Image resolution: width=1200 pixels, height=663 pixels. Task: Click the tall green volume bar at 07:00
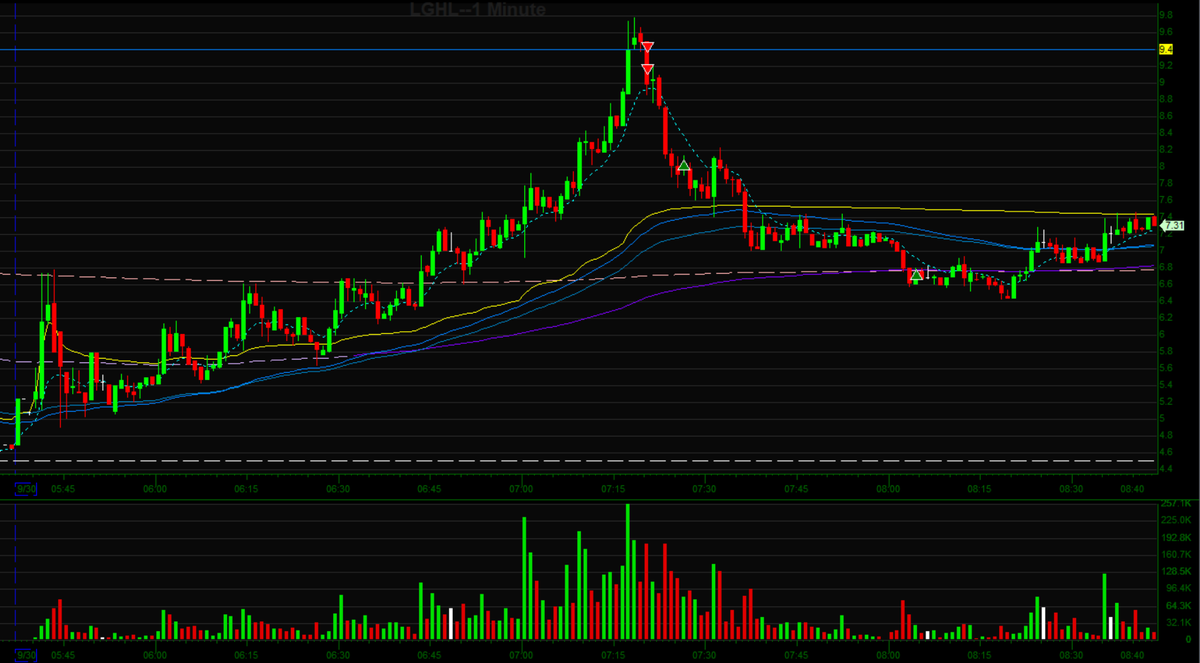pyautogui.click(x=524, y=578)
